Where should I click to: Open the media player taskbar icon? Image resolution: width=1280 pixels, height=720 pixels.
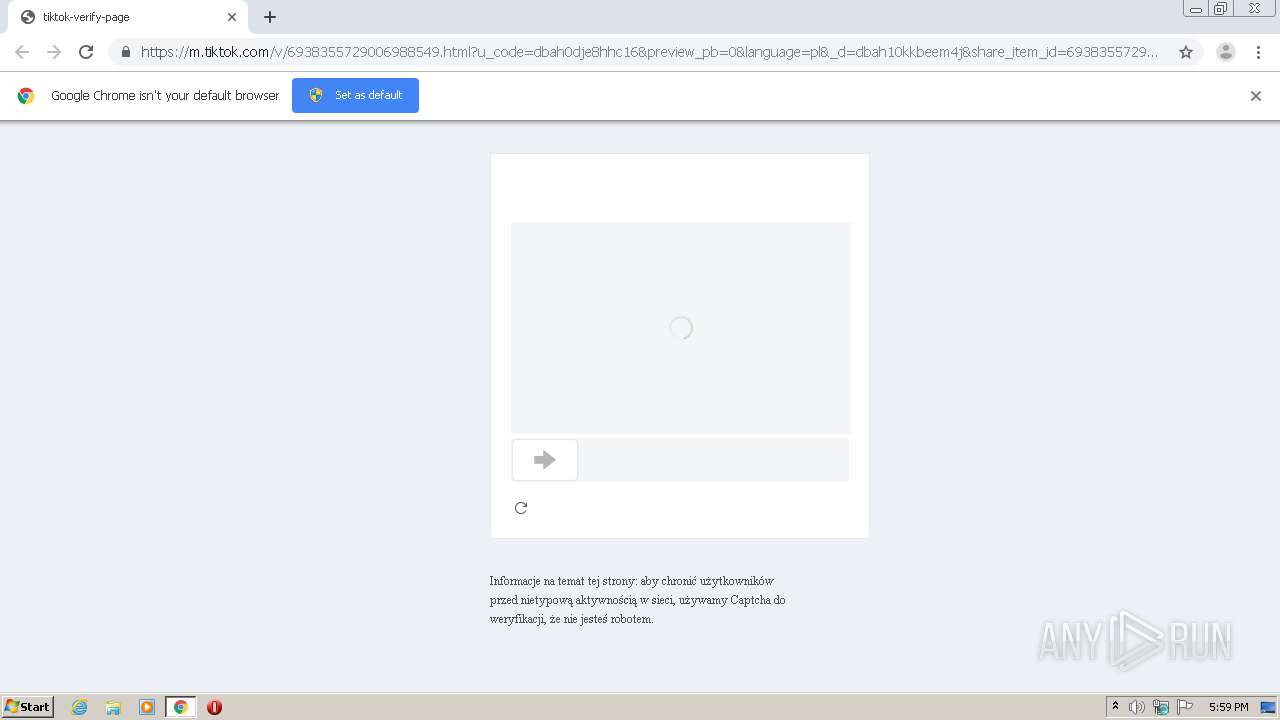click(147, 707)
